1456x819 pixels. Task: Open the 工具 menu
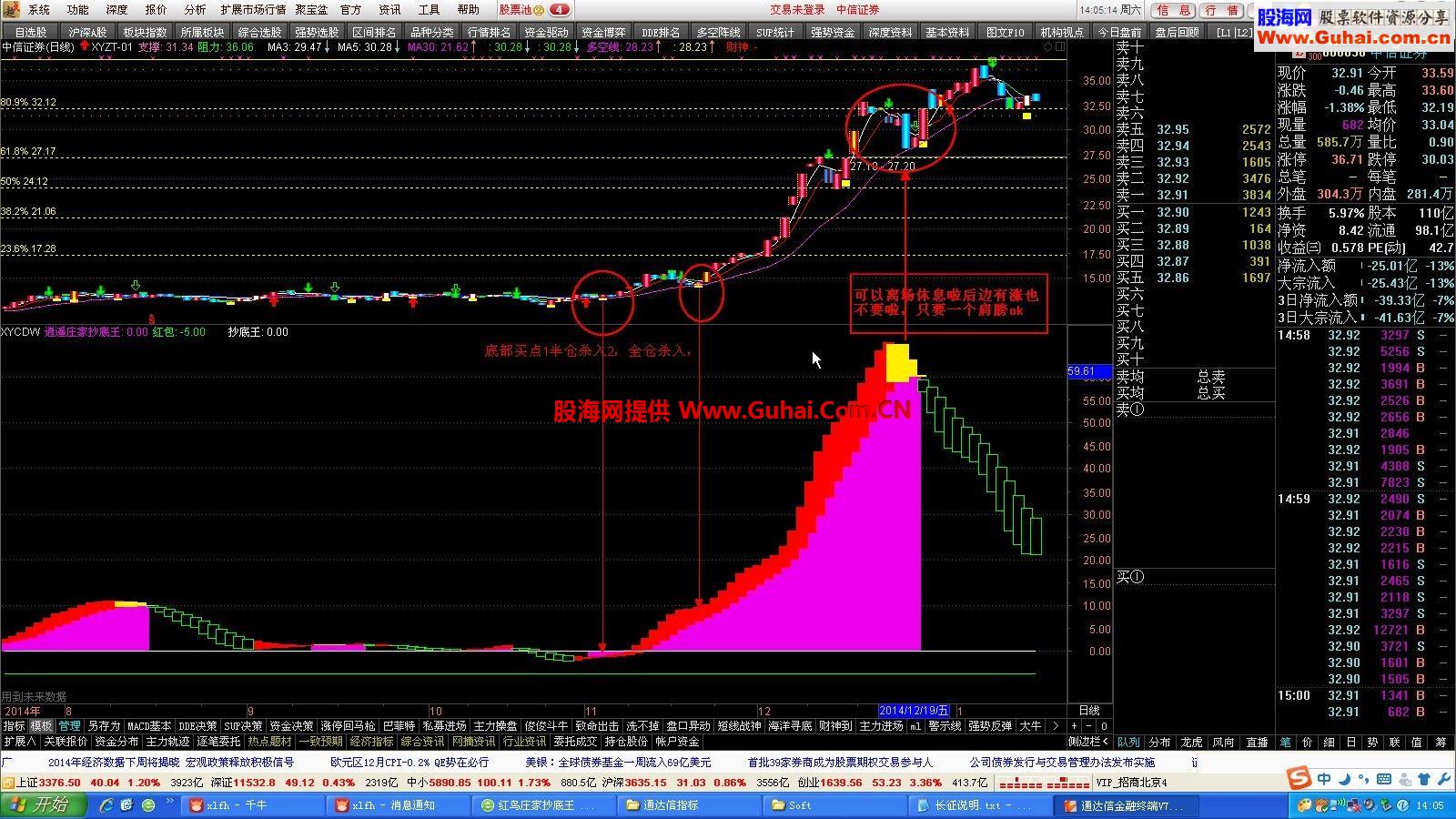point(429,9)
